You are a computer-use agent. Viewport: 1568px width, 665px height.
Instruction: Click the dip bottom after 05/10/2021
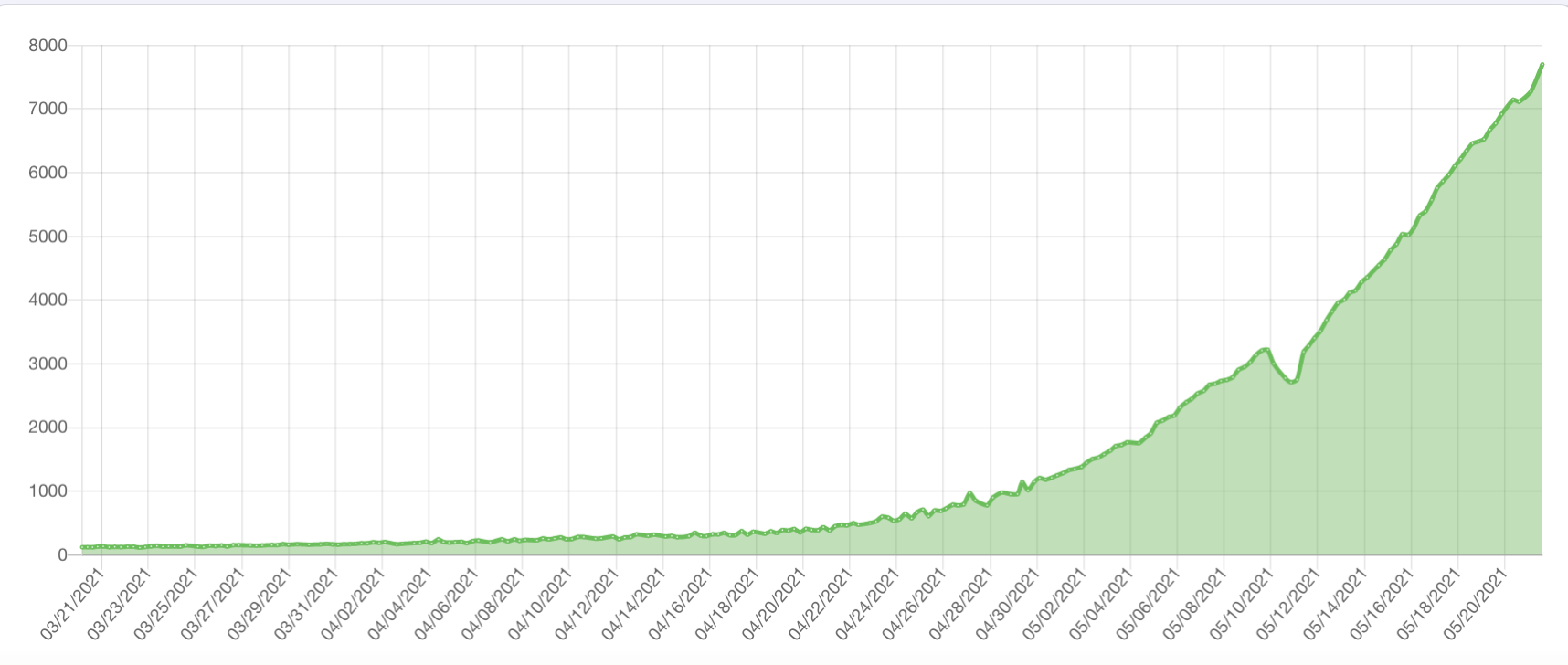(x=1290, y=382)
